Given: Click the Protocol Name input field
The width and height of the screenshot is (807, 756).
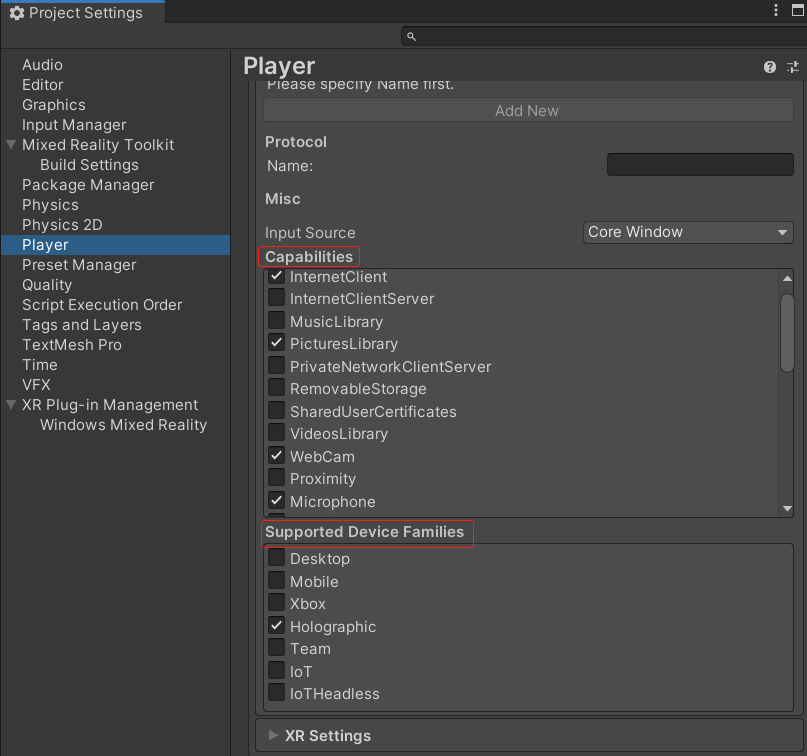Looking at the screenshot, I should [x=700, y=165].
